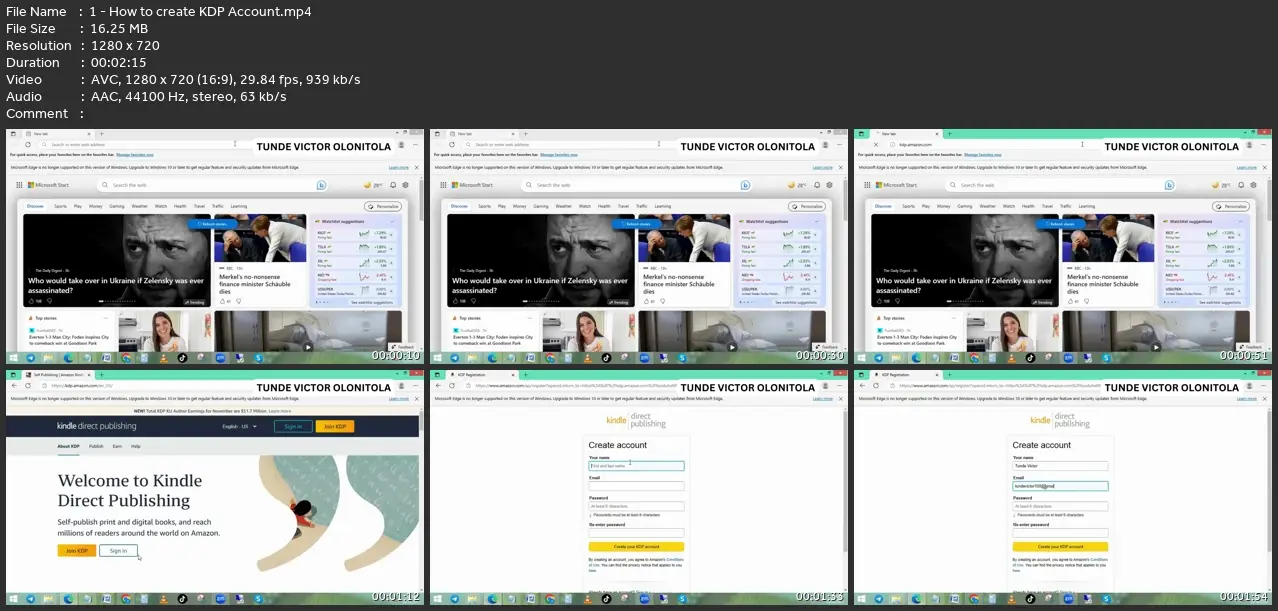The width and height of the screenshot is (1278, 611).
Task: Open Edge from the taskbar in 00:01:12 frame
Action: (68, 598)
